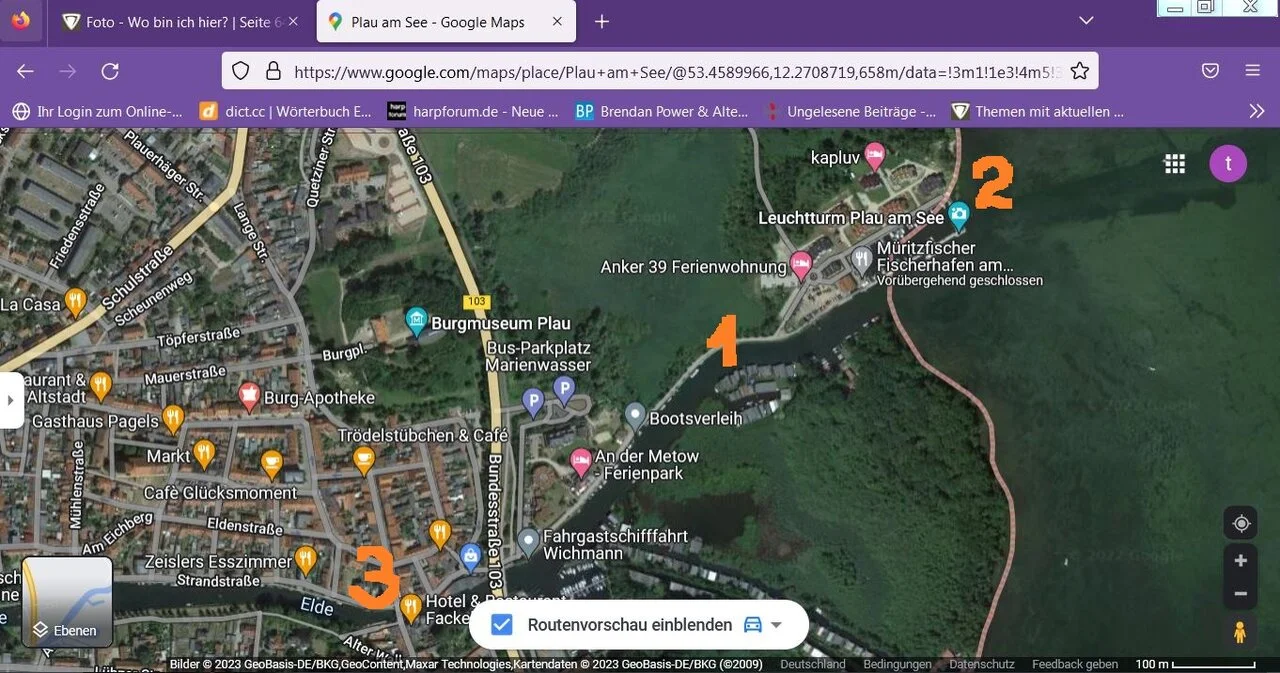
Task: Open the Google apps grid
Action: [x=1175, y=164]
